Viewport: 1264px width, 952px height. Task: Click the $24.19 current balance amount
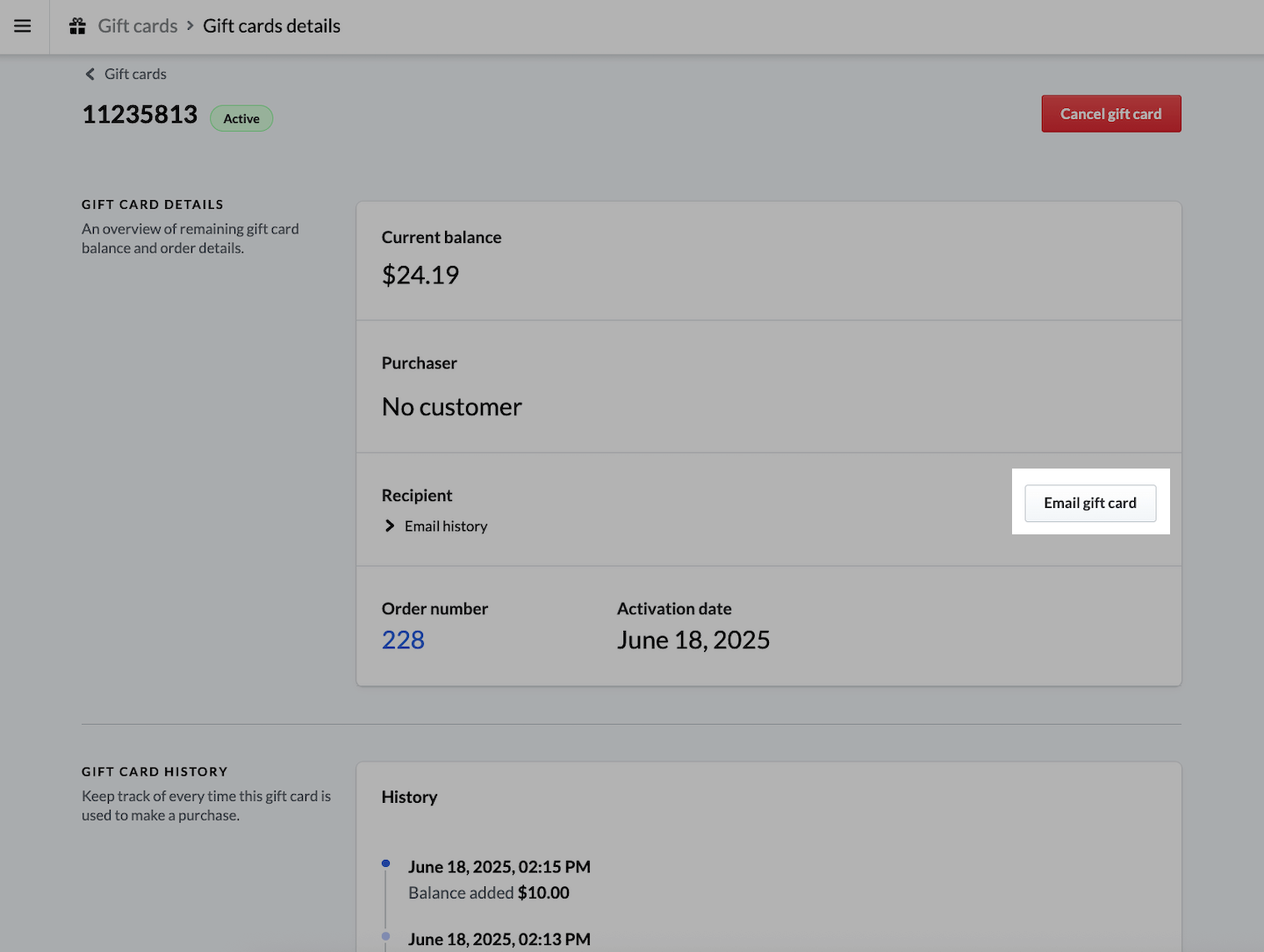[x=420, y=276]
